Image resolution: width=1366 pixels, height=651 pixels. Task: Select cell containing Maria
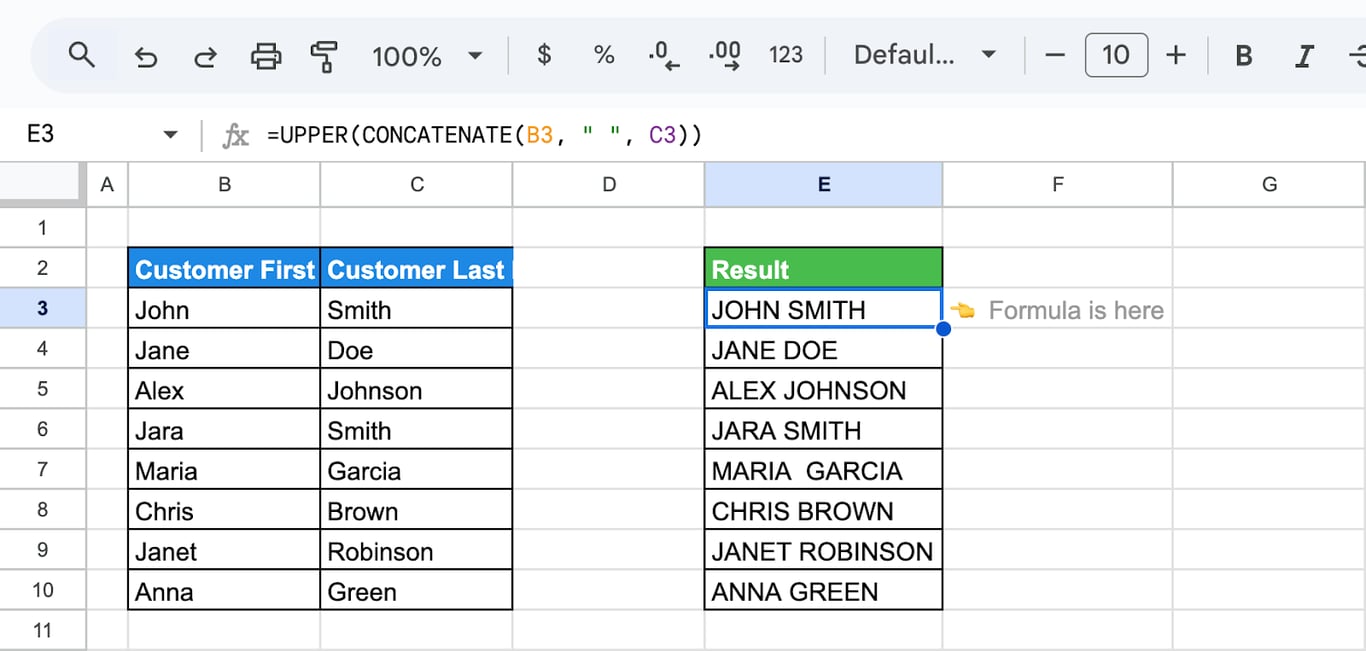pos(224,469)
